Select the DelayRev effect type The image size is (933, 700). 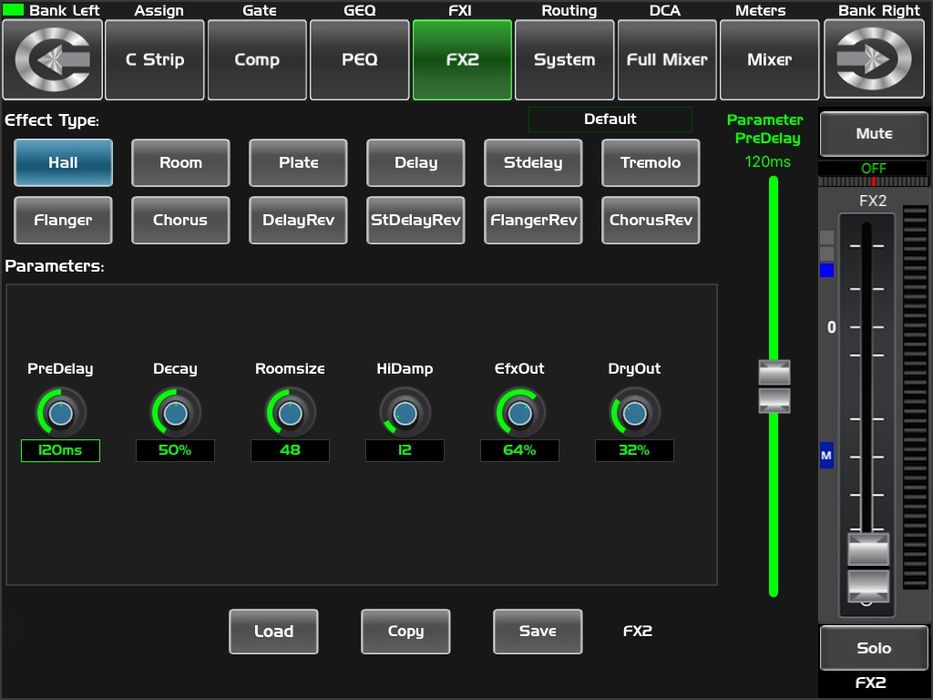(x=298, y=220)
